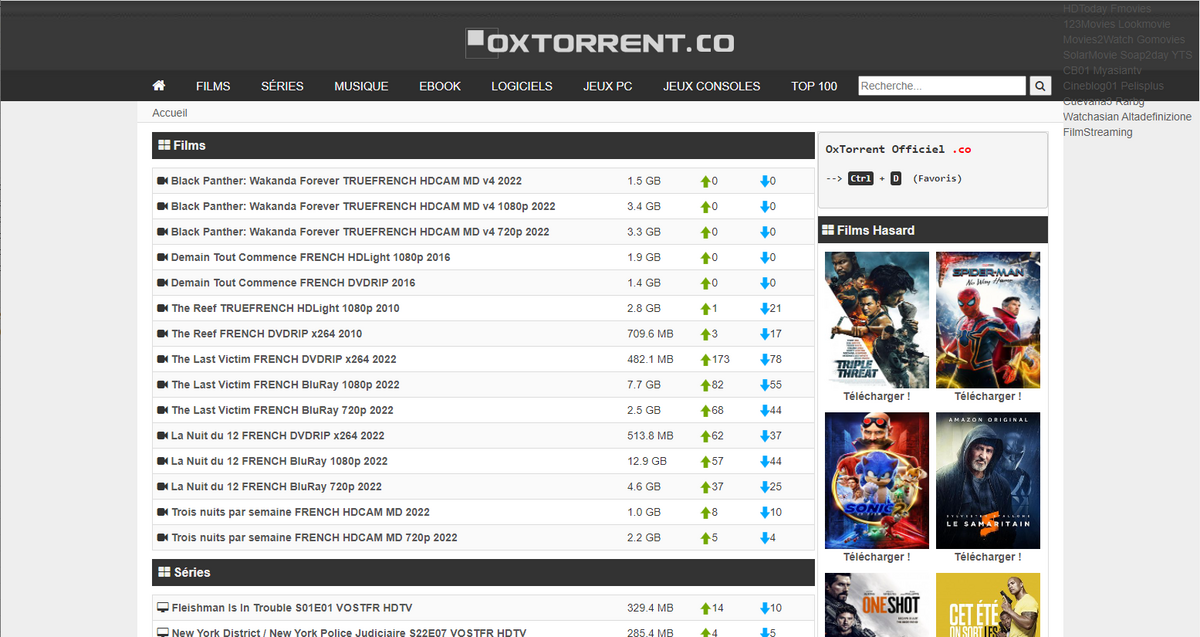Click Télécharger under the Sonic 2 poster
The image size is (1200, 637).
[876, 557]
